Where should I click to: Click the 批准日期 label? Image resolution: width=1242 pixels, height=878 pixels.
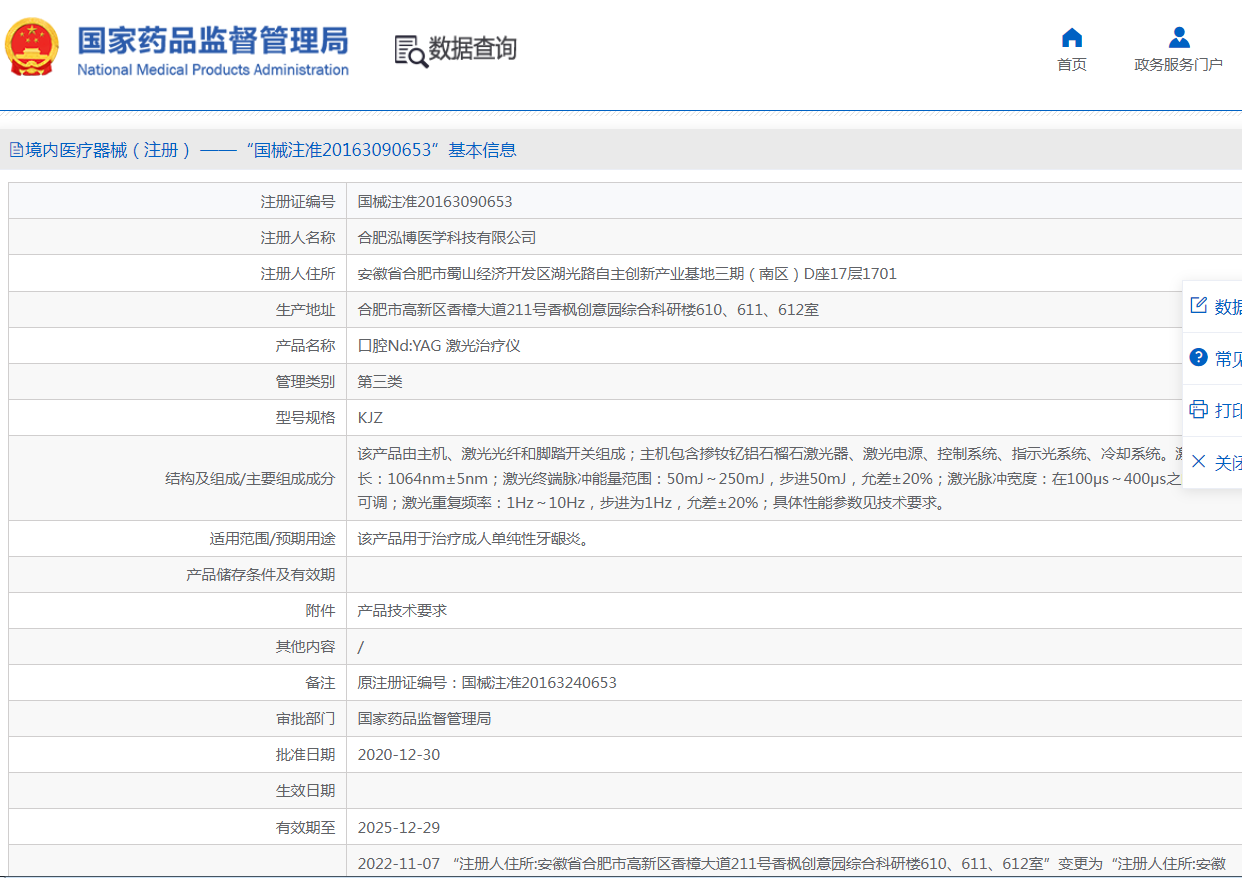pos(306,754)
